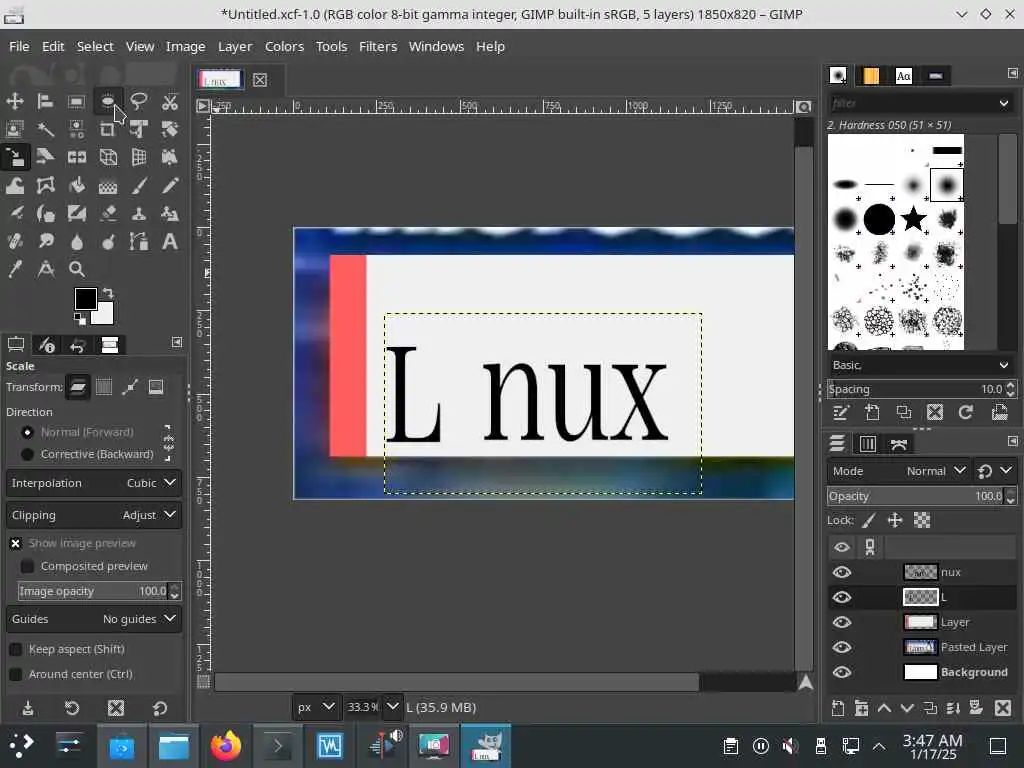Select the Alignment tool
This screenshot has height=768, width=1024.
[45, 101]
